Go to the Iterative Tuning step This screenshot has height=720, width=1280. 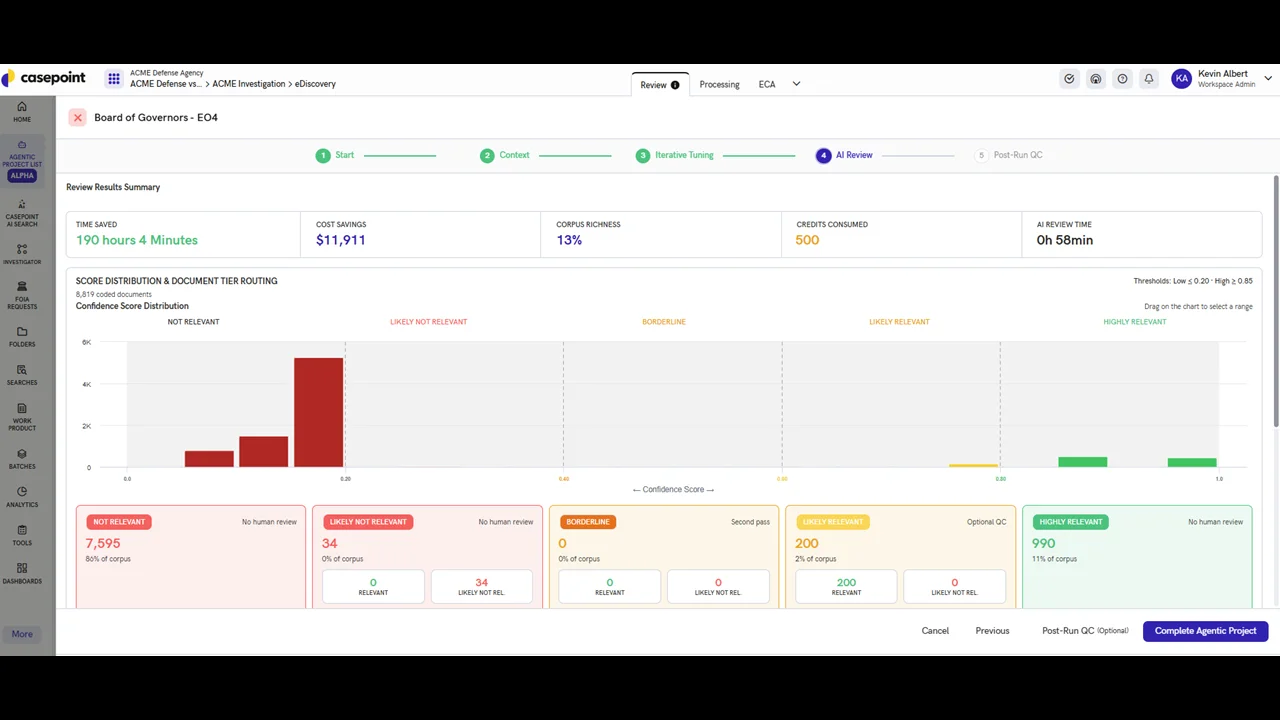[x=675, y=155]
